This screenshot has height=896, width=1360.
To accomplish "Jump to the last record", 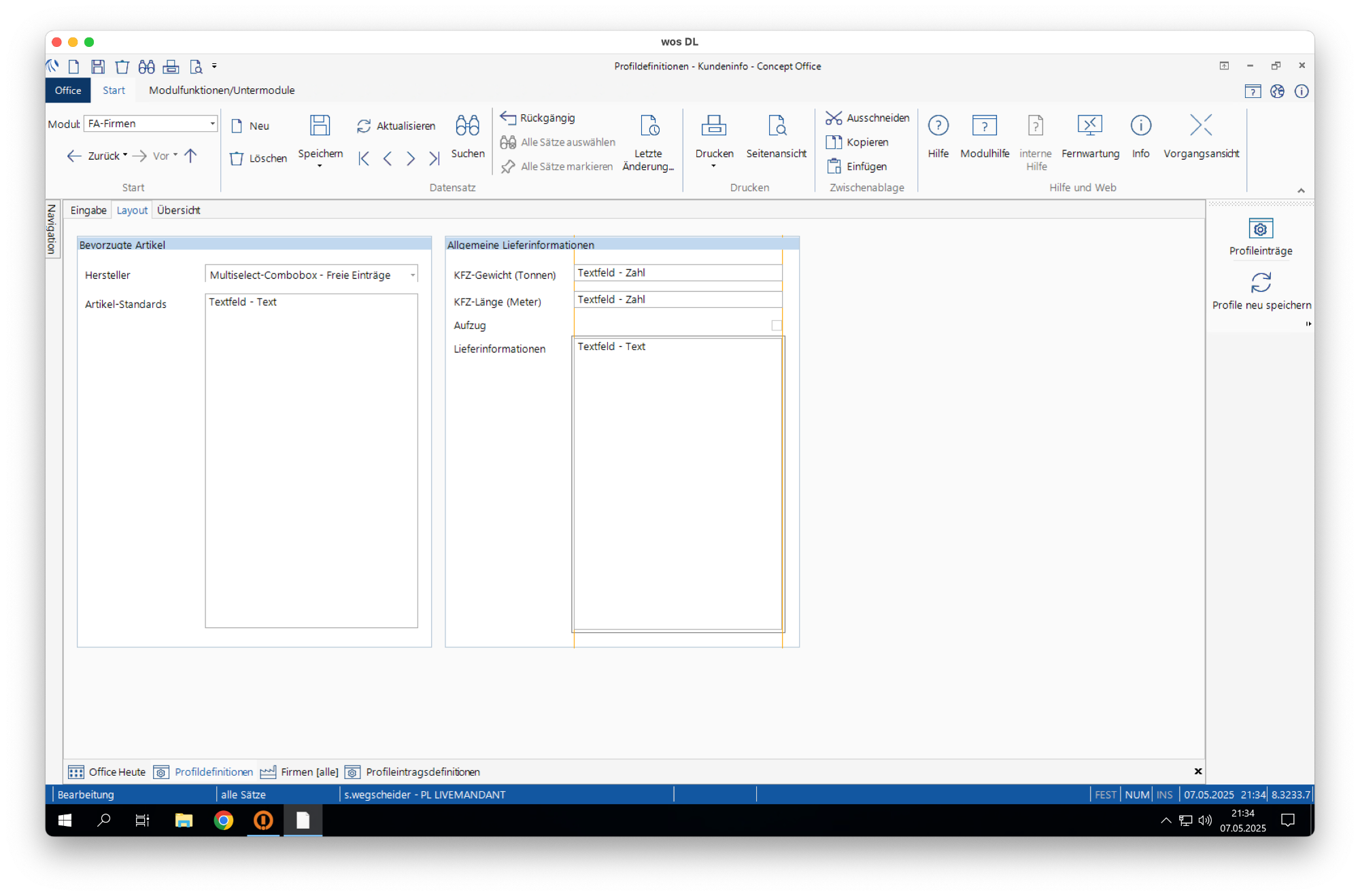I will click(434, 158).
